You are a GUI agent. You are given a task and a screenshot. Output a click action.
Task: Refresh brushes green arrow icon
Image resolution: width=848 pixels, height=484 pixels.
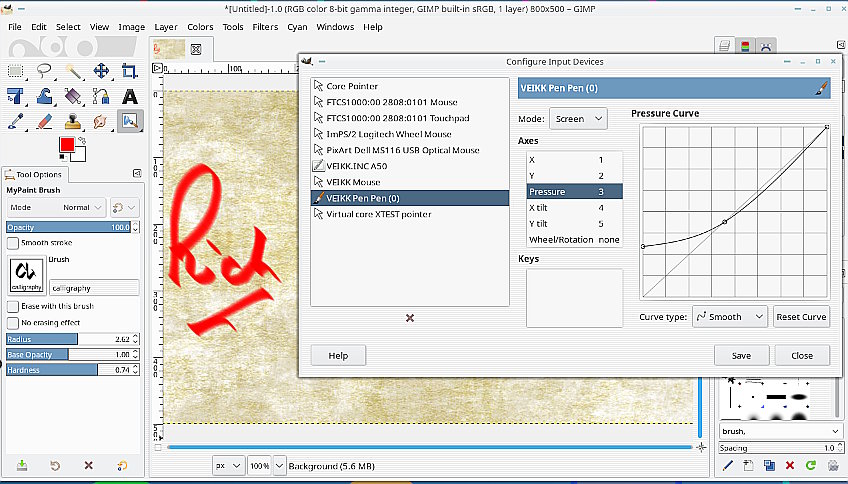[810, 465]
